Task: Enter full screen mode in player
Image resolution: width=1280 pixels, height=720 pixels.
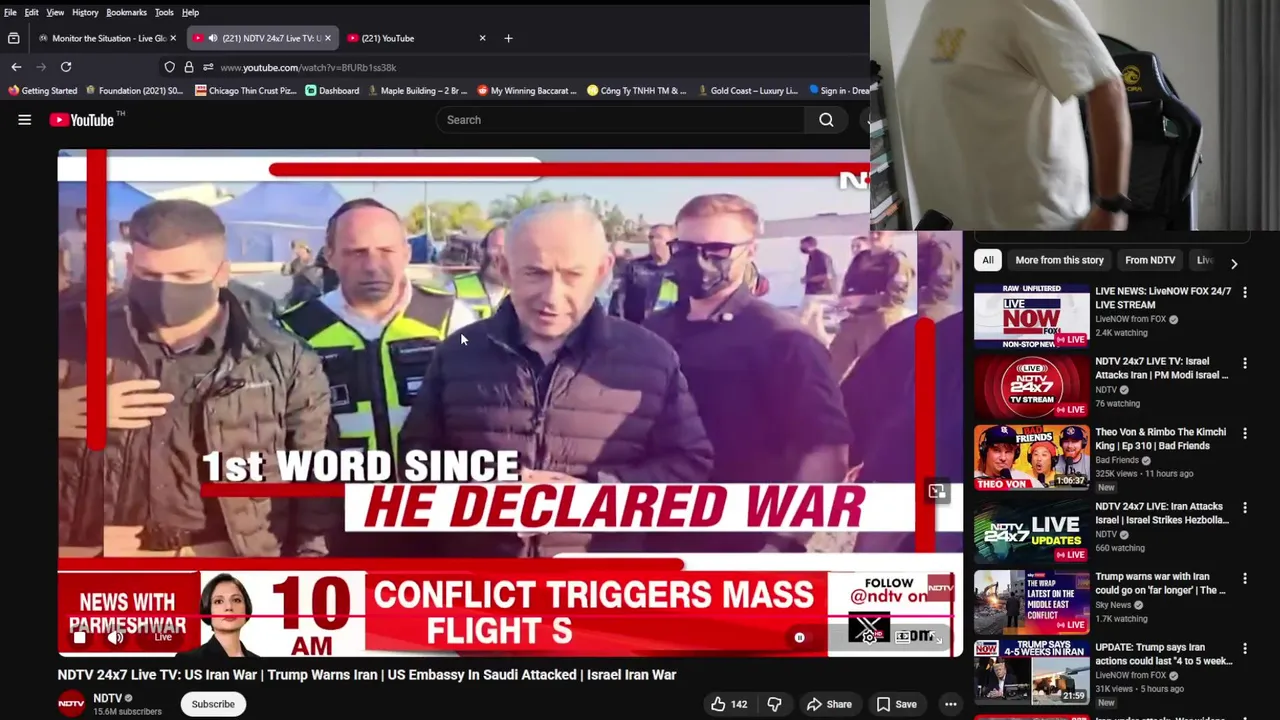Action: pos(937,637)
